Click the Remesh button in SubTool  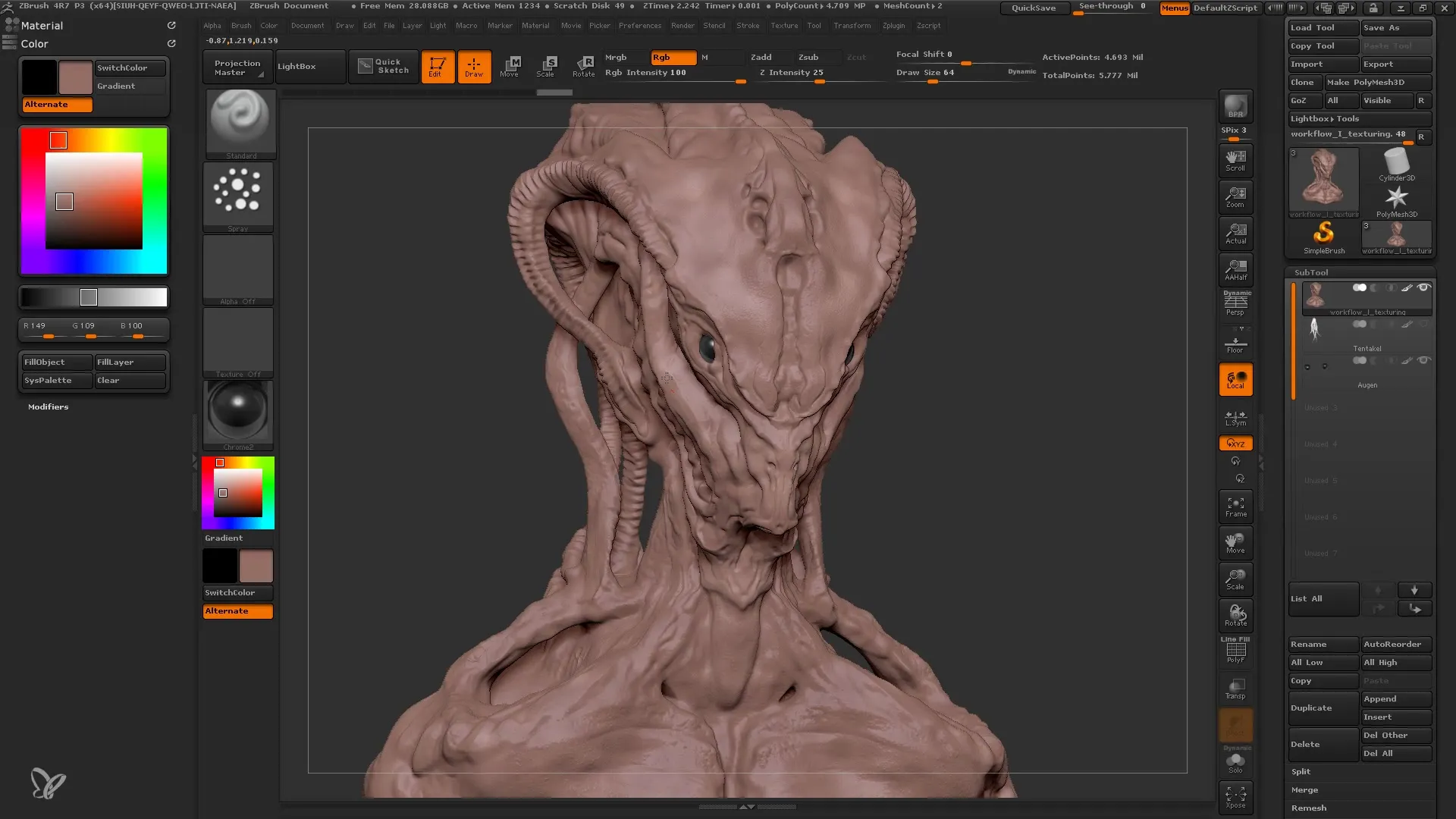tap(1309, 807)
